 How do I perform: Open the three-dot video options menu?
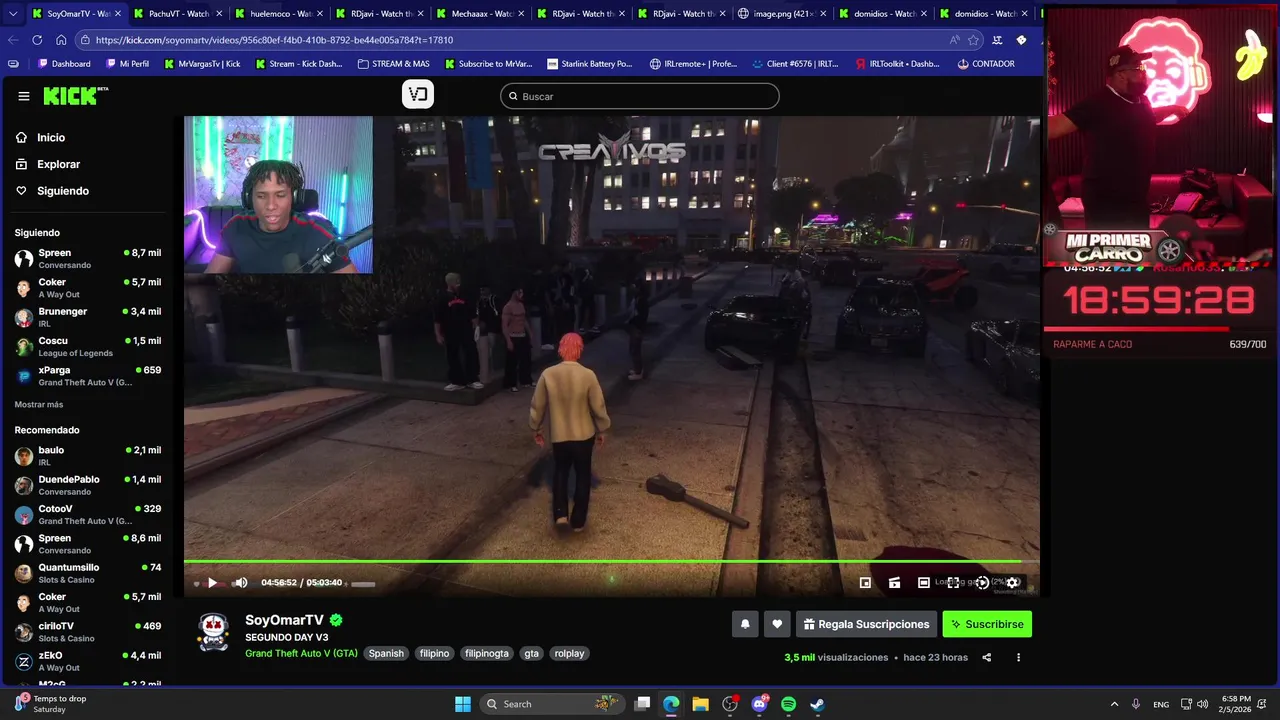pos(1018,658)
